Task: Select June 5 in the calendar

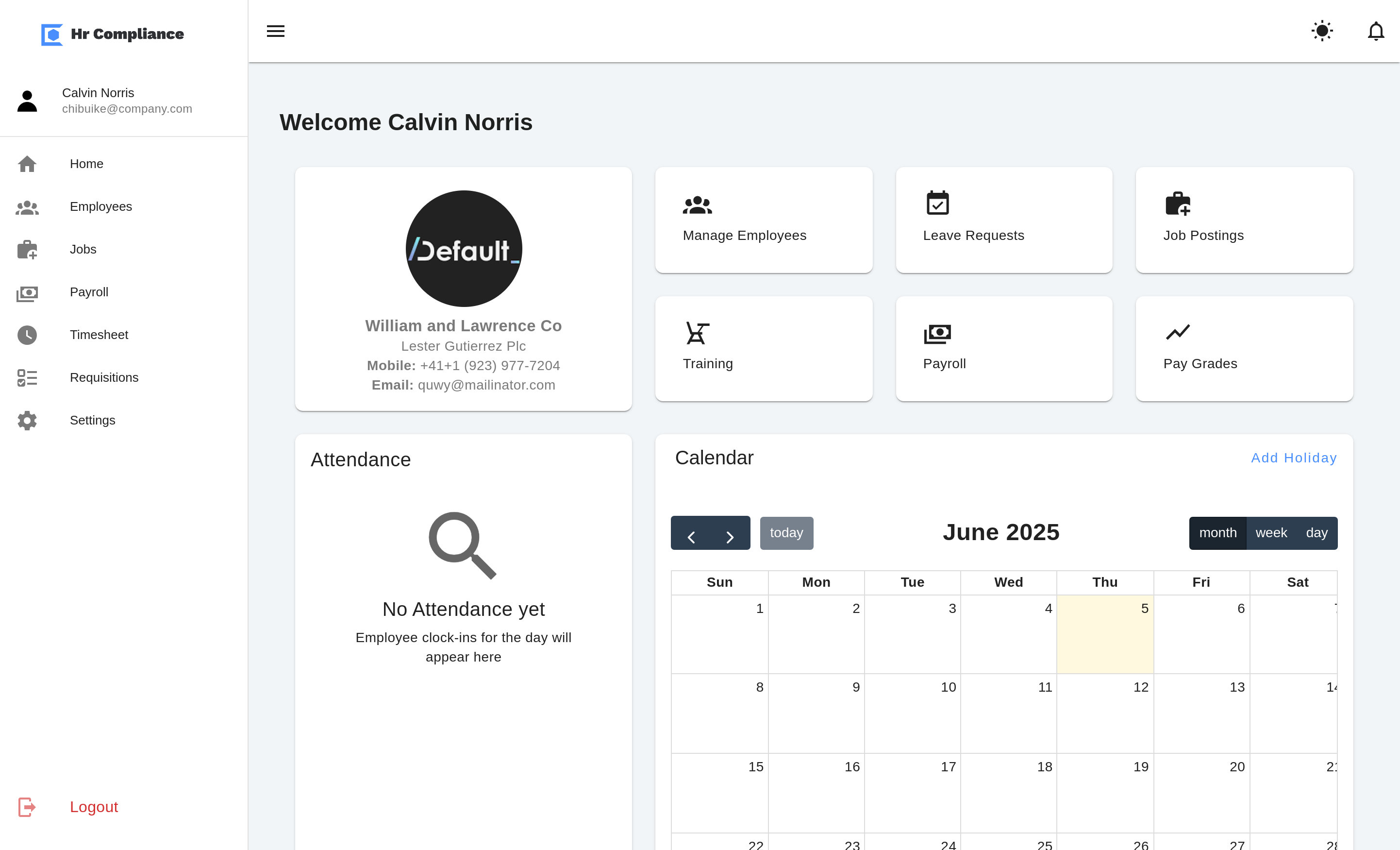Action: coord(1105,634)
